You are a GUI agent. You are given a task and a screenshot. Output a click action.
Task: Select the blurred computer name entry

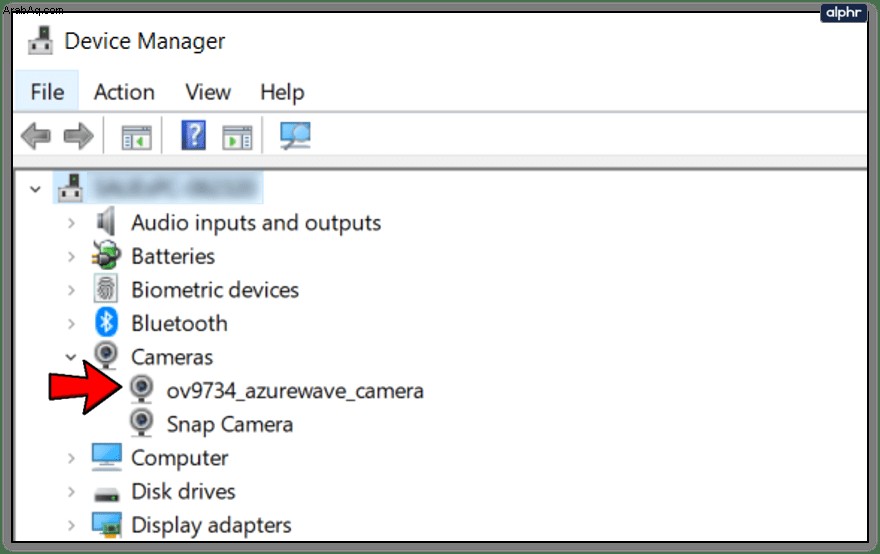(x=176, y=188)
